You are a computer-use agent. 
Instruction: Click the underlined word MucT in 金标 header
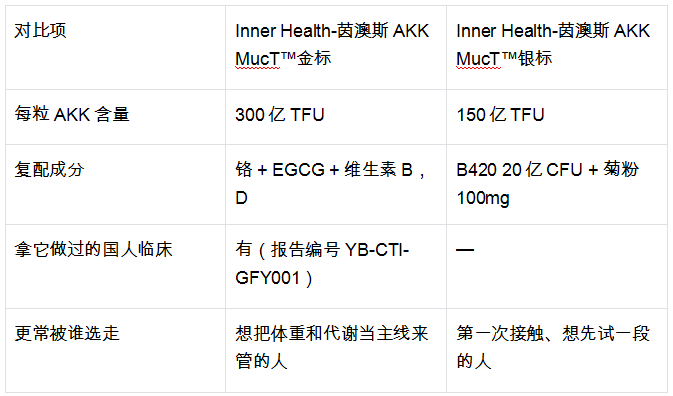[x=257, y=59]
